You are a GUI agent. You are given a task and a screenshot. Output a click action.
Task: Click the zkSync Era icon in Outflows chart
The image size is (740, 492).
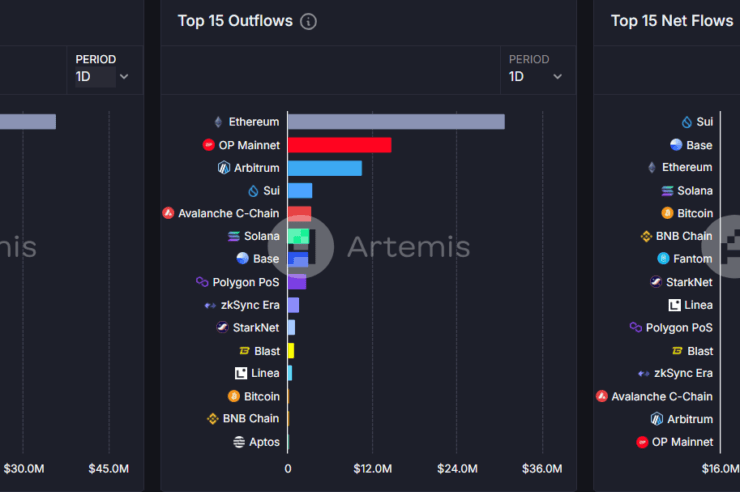210,305
